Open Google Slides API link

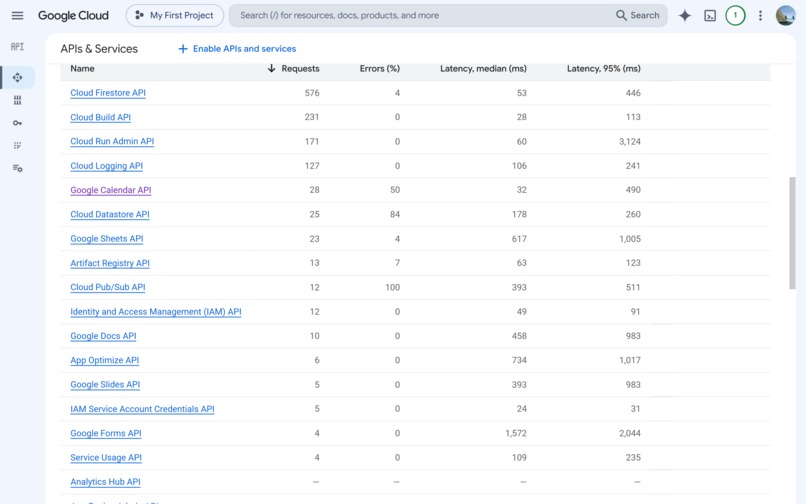(x=105, y=384)
